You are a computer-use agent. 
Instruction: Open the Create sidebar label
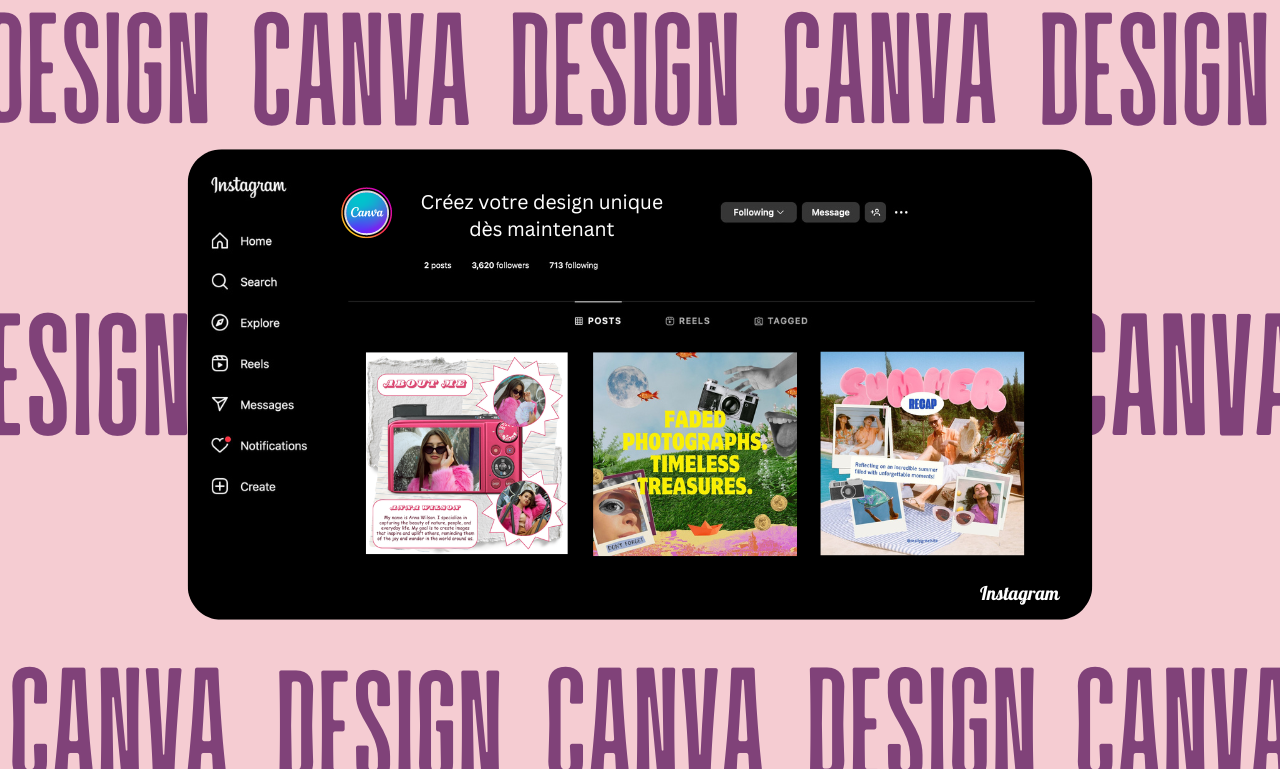[258, 487]
